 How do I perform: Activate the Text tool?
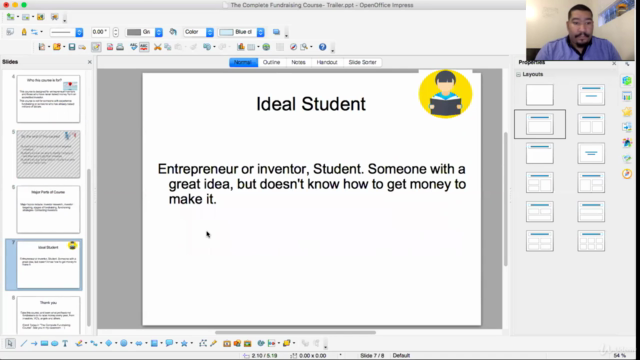pos(65,344)
